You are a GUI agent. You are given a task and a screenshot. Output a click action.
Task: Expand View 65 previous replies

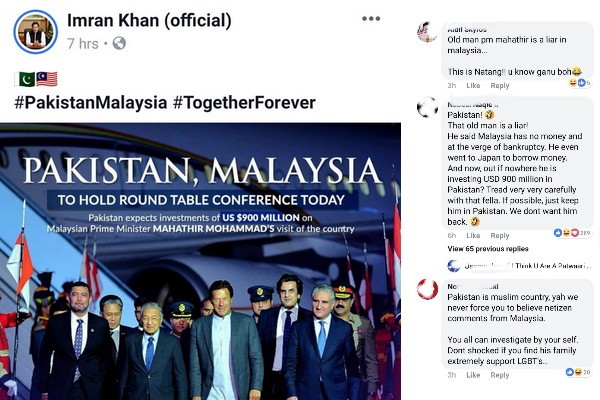pos(490,248)
